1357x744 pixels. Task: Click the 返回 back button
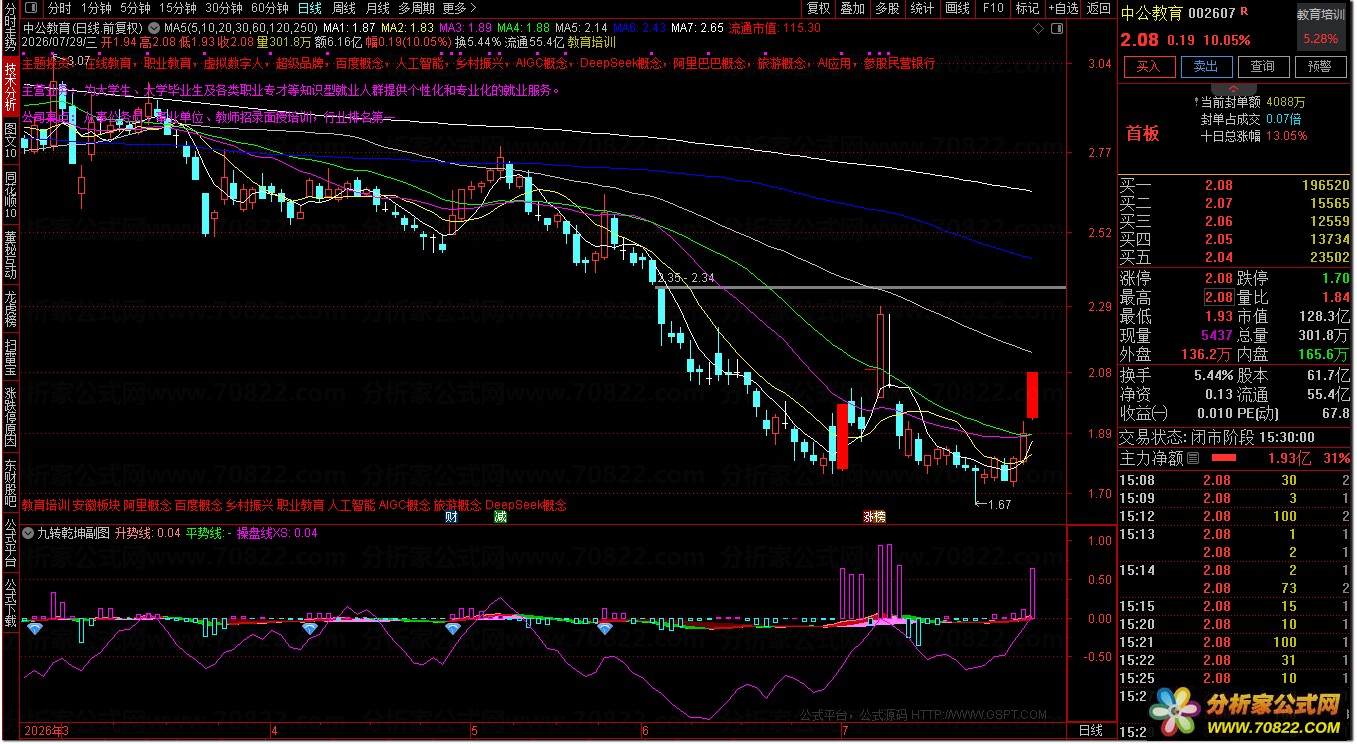(x=1098, y=8)
